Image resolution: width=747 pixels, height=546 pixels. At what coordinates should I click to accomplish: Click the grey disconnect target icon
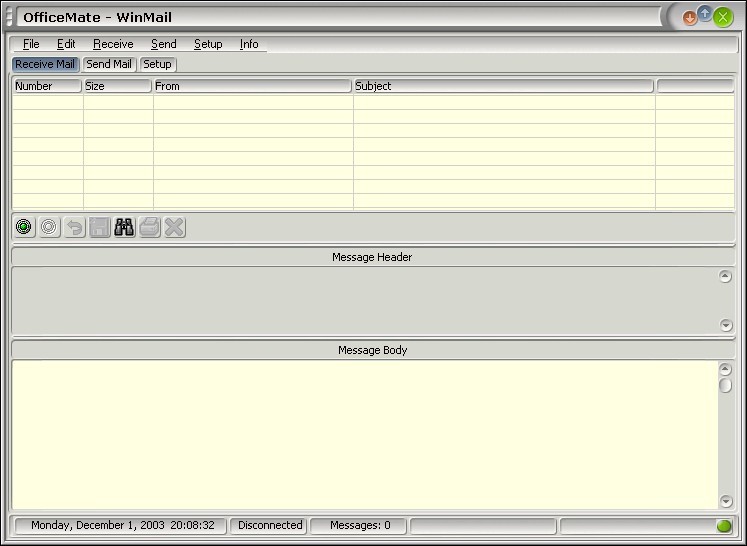click(x=49, y=227)
